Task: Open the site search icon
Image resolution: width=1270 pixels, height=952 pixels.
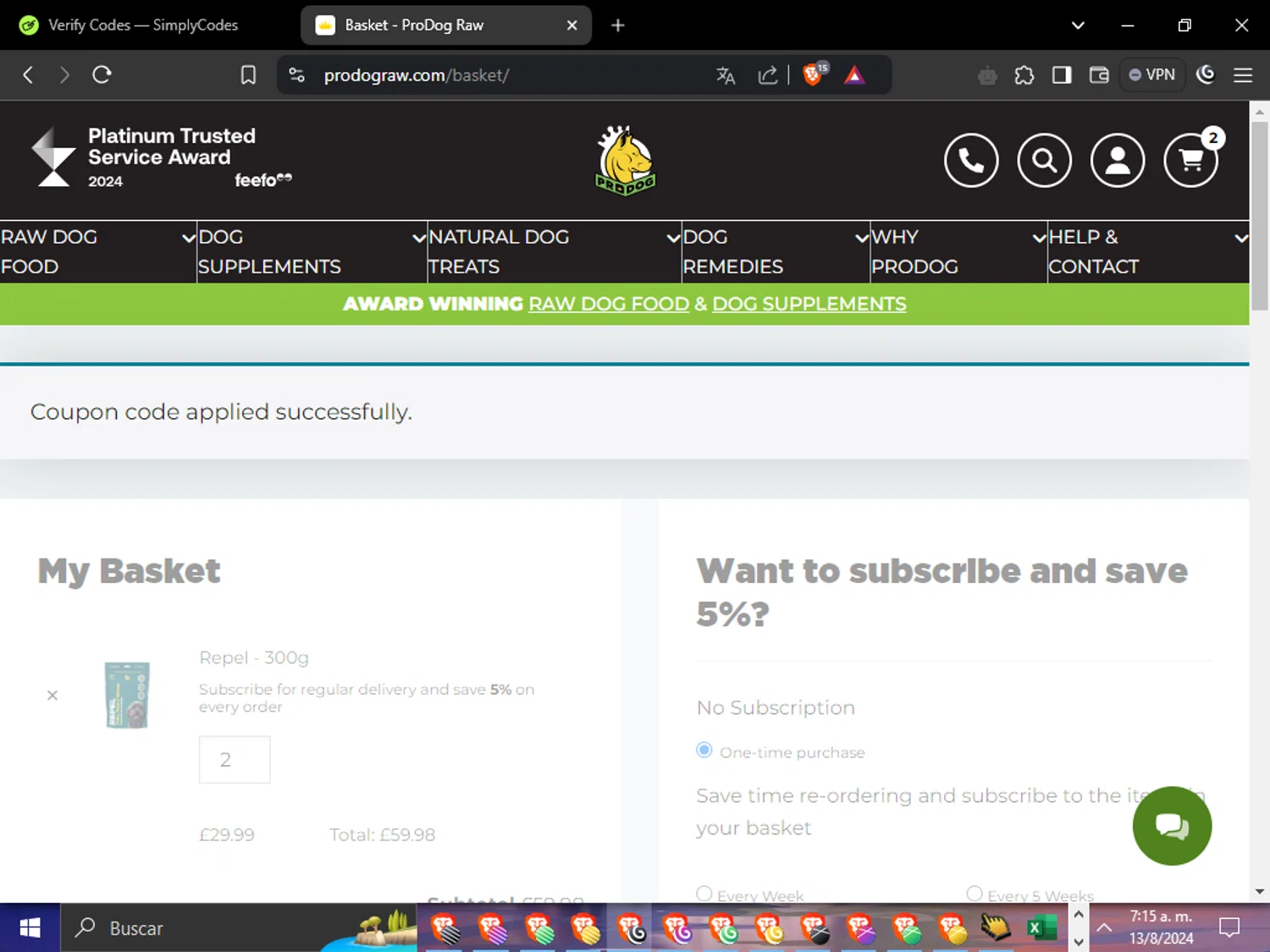Action: pyautogui.click(x=1045, y=160)
